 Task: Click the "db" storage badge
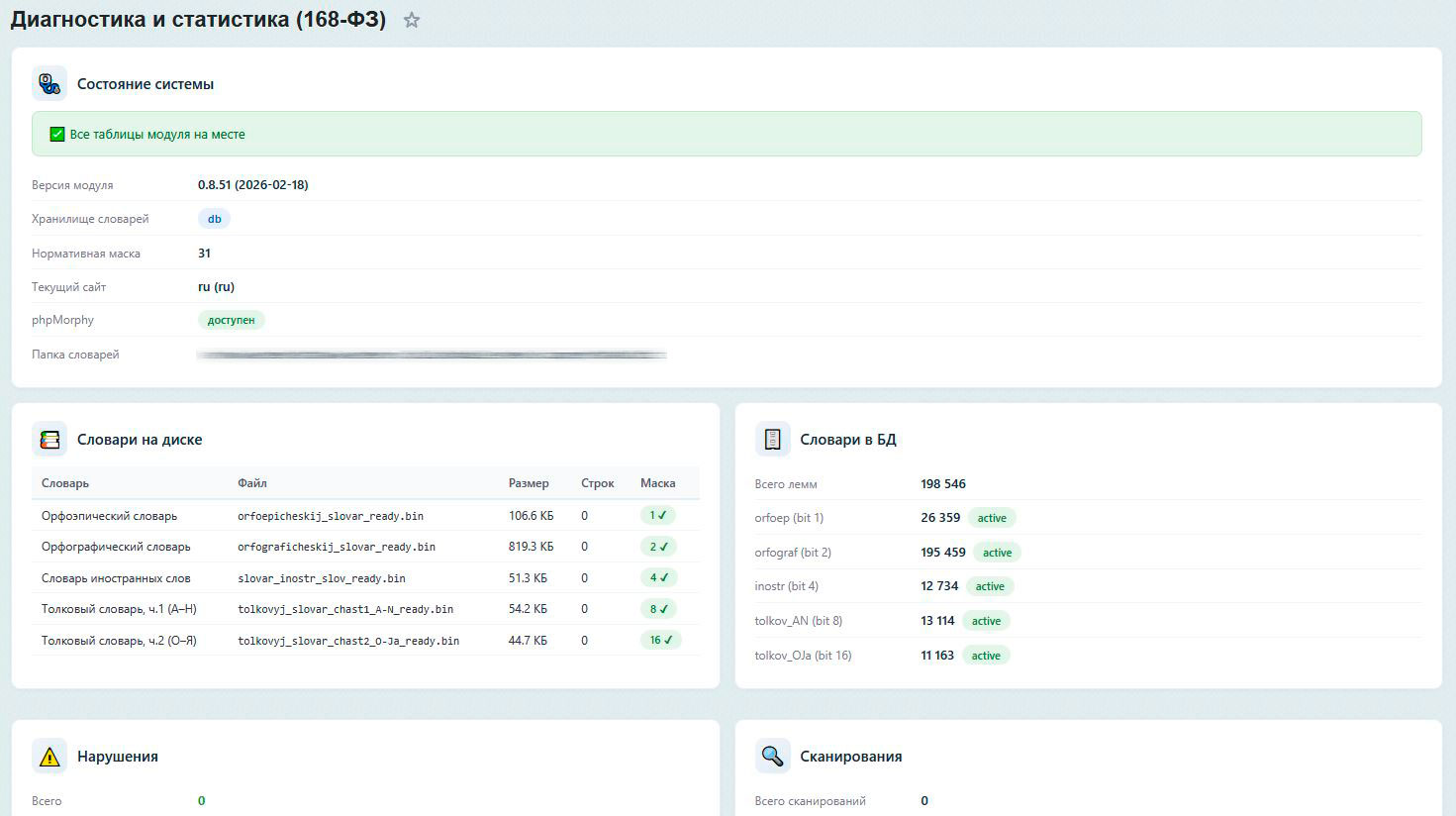point(214,218)
